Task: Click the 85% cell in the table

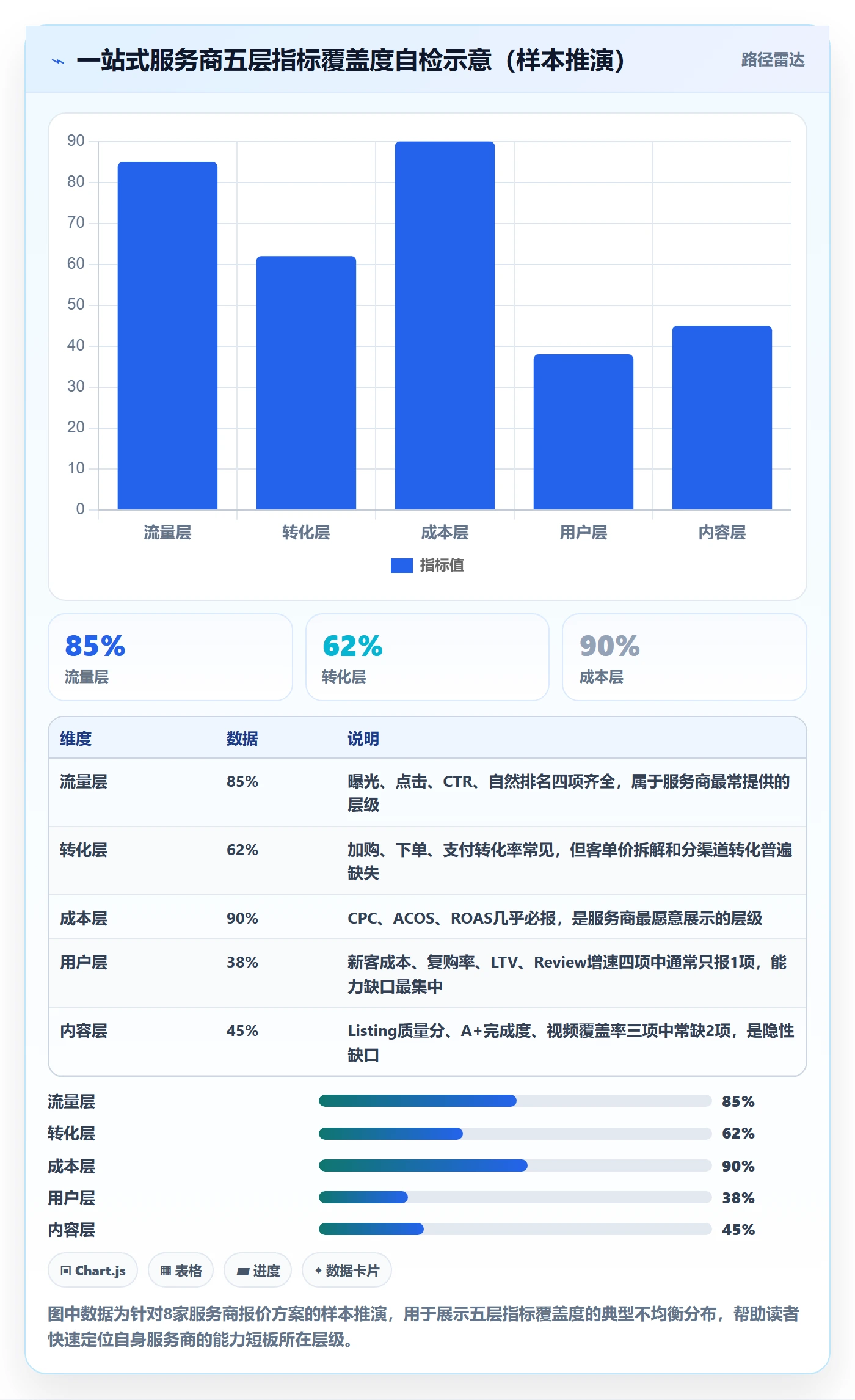Action: pyautogui.click(x=242, y=782)
